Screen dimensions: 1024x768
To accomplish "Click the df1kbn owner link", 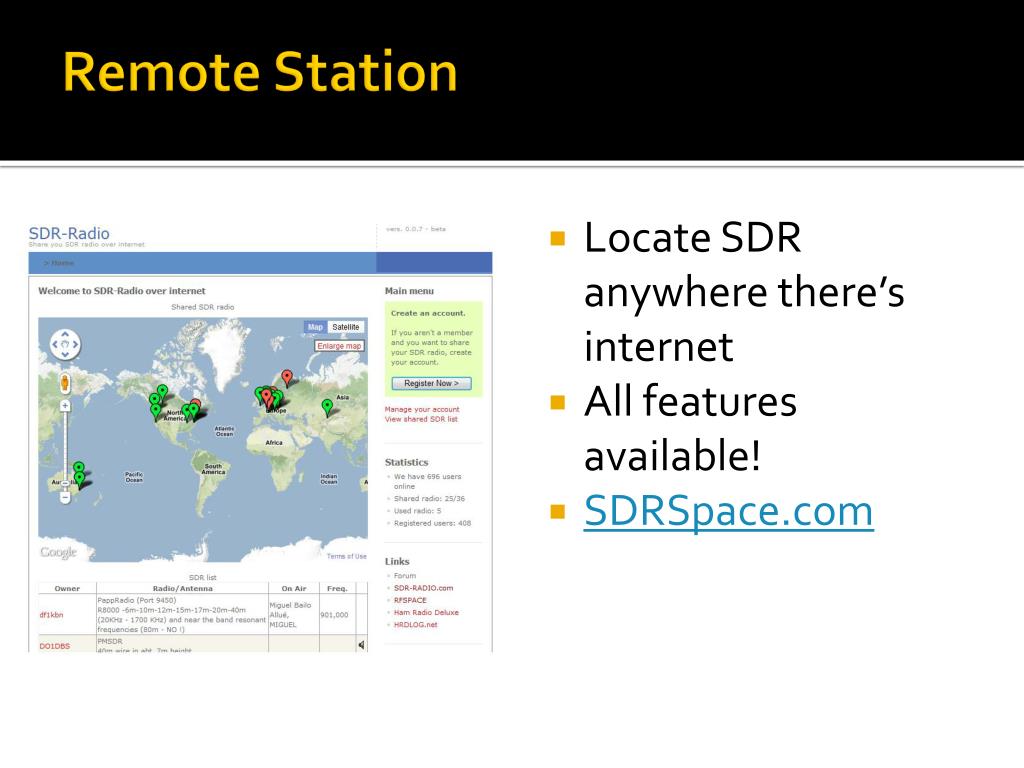I will pyautogui.click(x=52, y=615).
